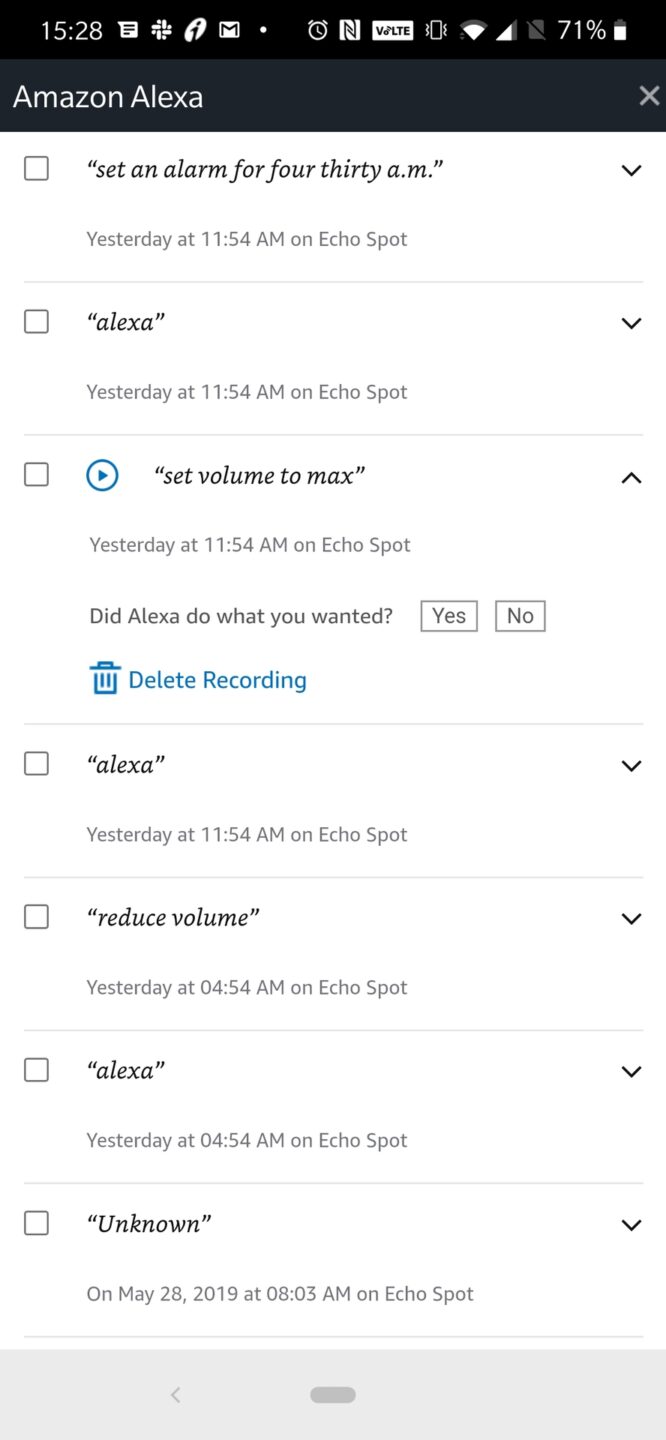This screenshot has height=1440, width=666.
Task: Click No for the Alexa feedback question
Action: pos(519,615)
